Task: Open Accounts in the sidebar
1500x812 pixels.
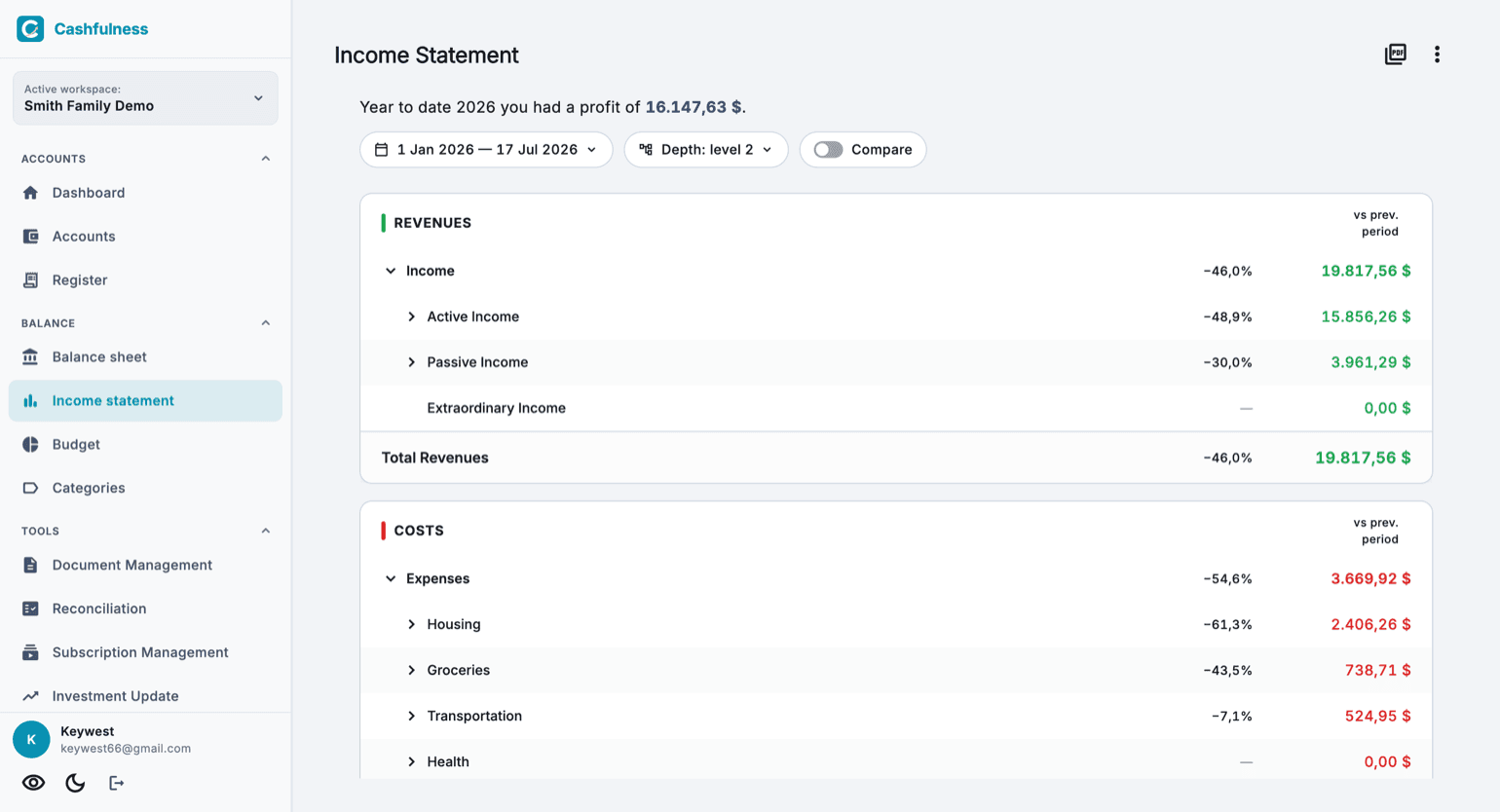Action: click(x=145, y=237)
